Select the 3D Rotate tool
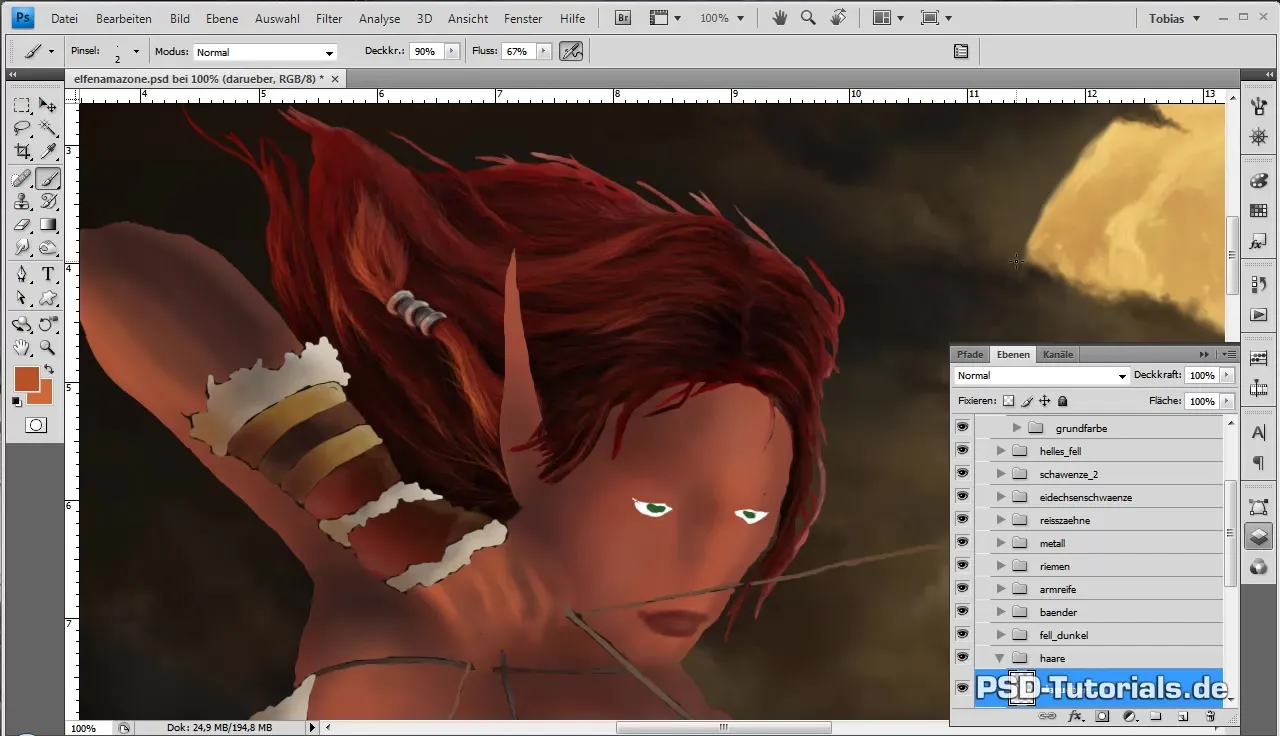Screen dimensions: 1280x736 (21, 325)
